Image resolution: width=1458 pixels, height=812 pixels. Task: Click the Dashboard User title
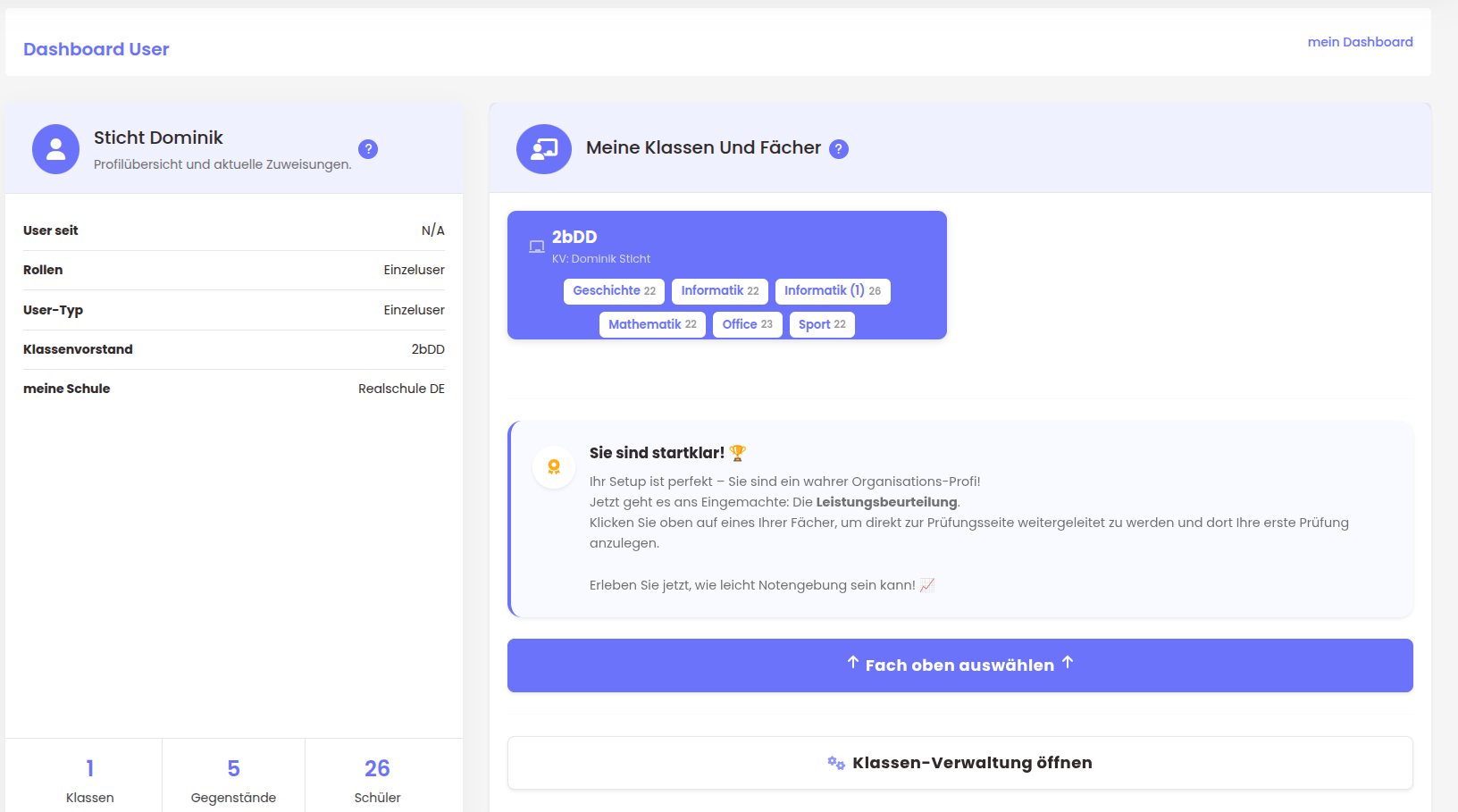pos(96,49)
